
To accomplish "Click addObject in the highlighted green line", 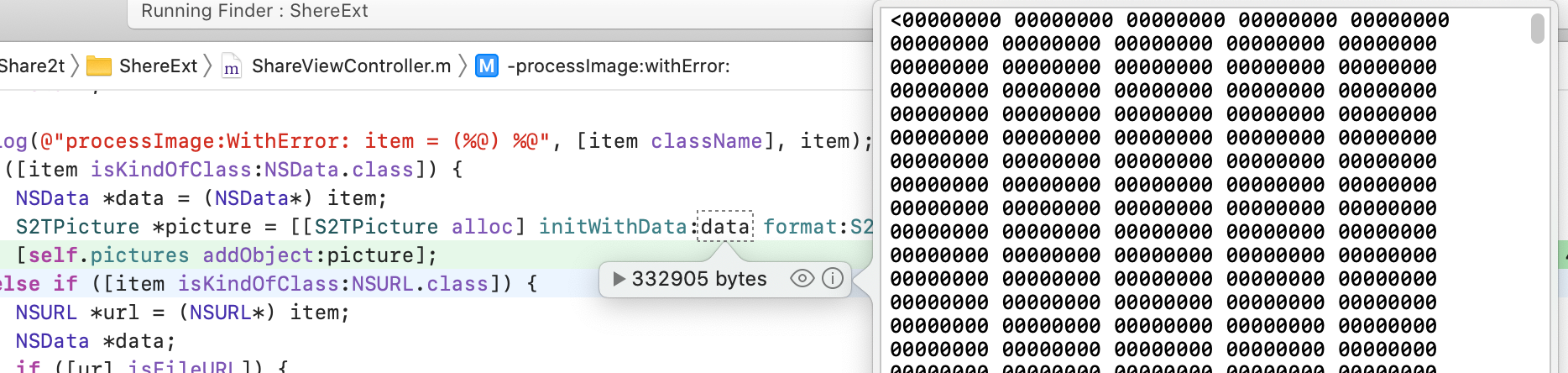I will pos(258,255).
